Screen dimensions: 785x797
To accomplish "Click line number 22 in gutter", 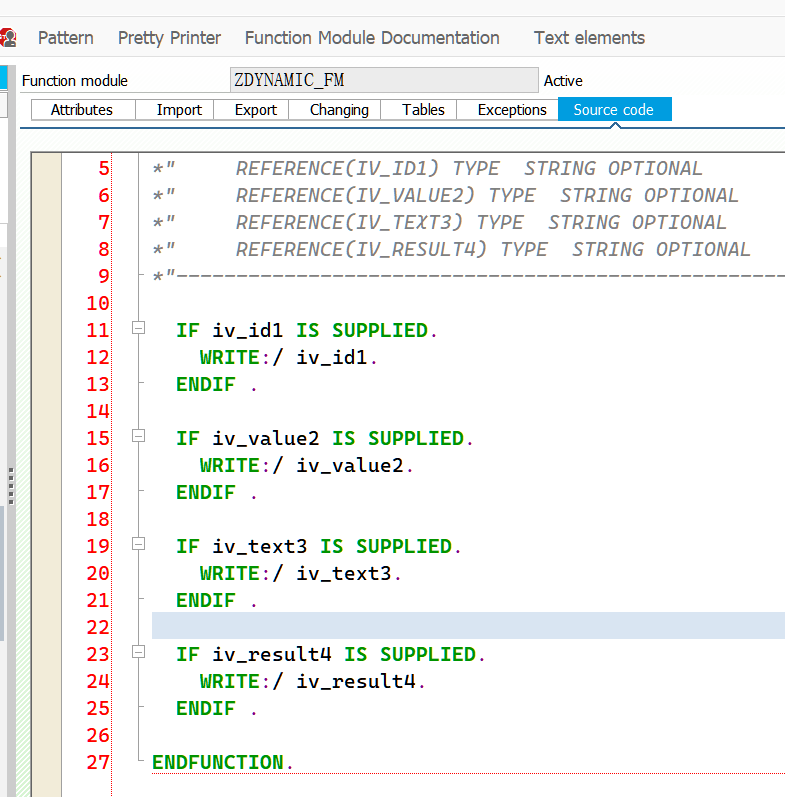I will (98, 627).
